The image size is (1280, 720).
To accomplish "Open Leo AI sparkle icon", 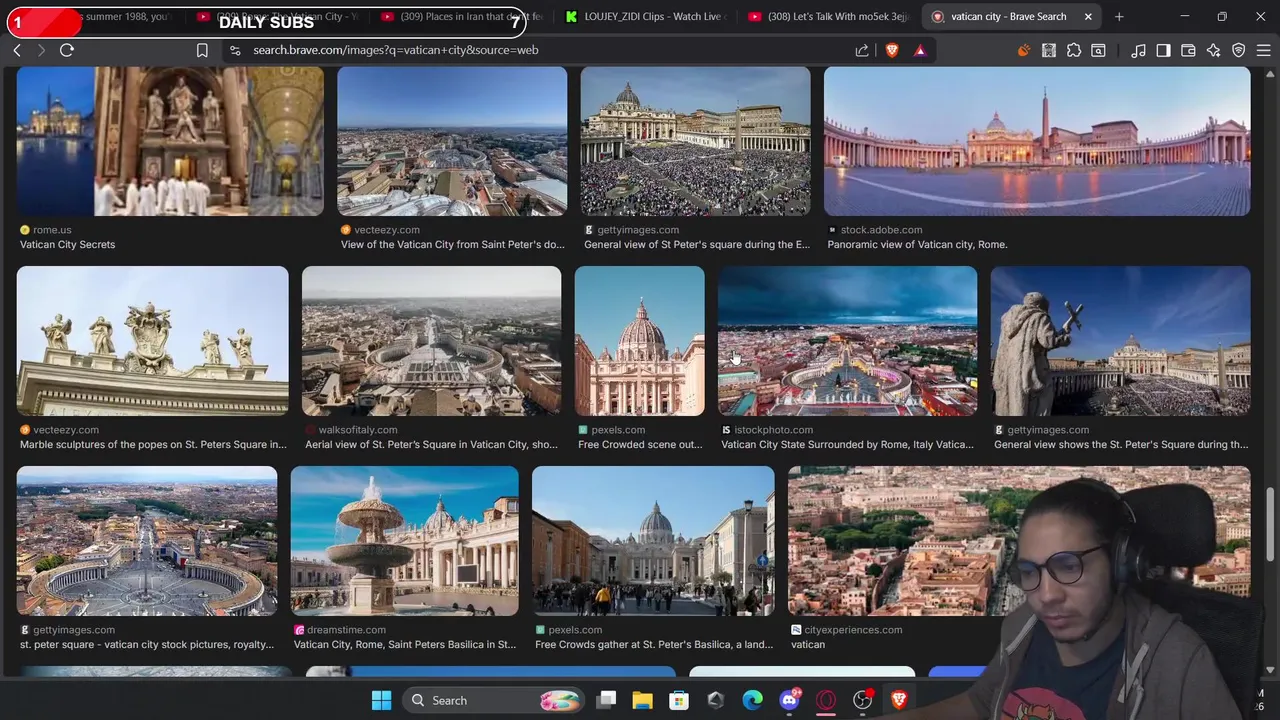I will click(x=1213, y=50).
